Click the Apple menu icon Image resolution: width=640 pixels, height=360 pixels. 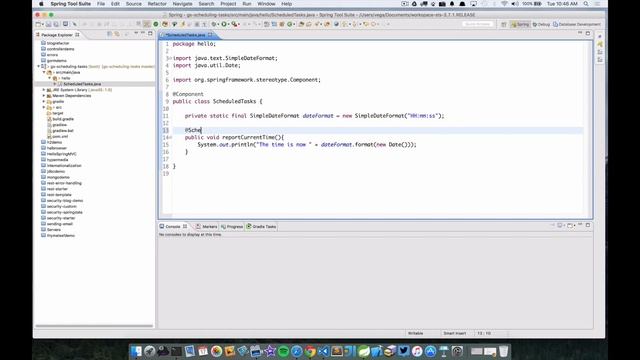(x=41, y=4)
